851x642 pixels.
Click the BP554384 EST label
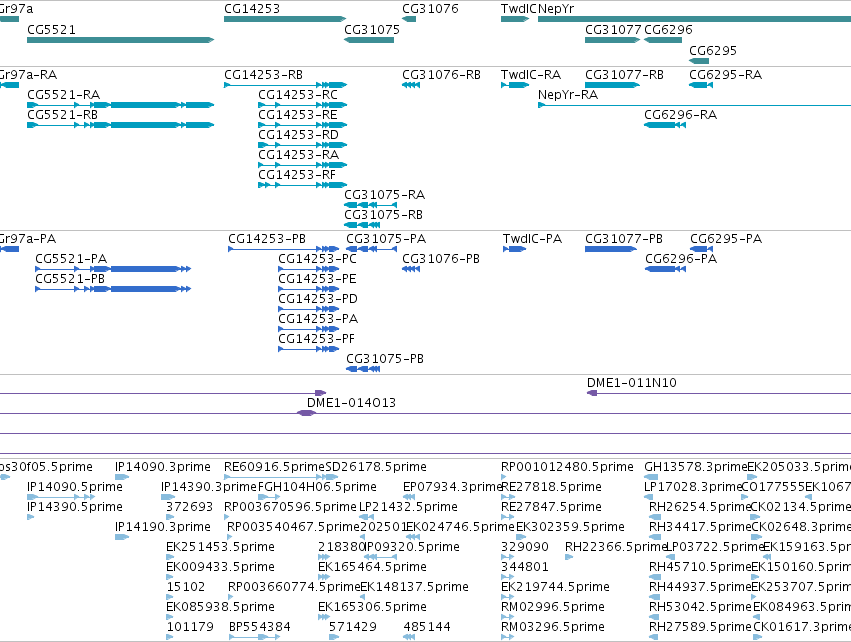260,627
